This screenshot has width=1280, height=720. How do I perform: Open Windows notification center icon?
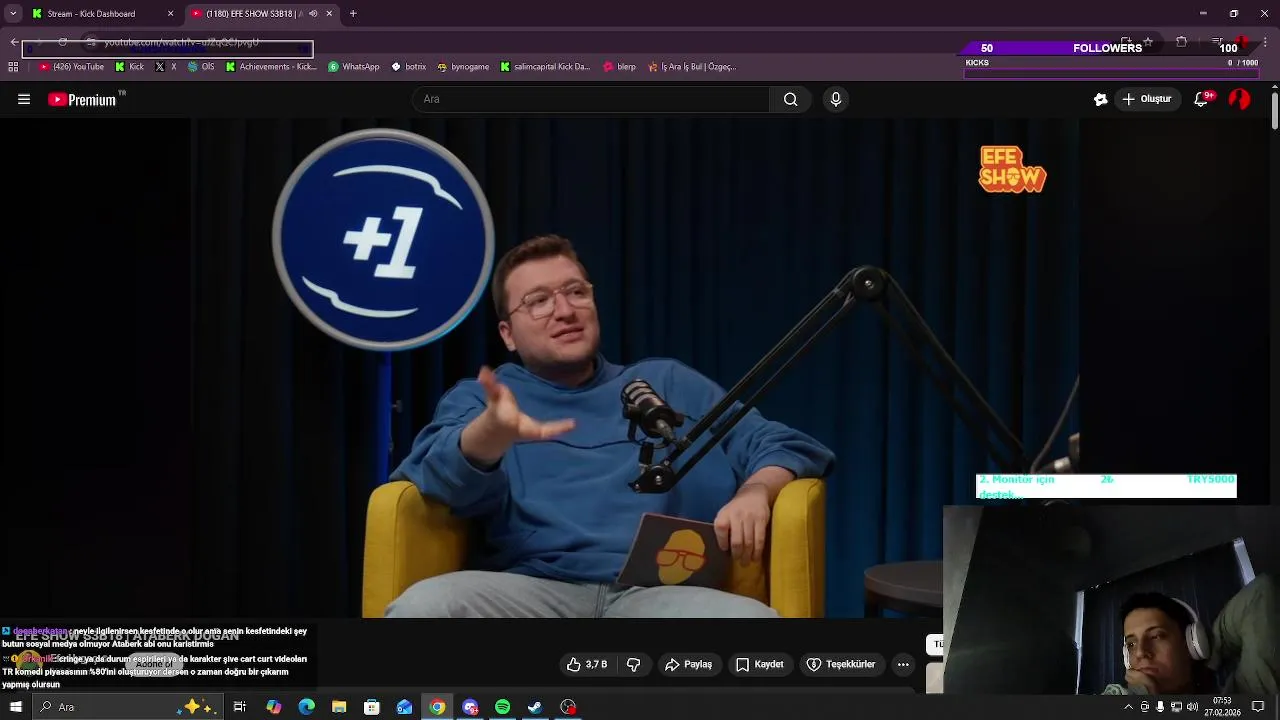(1258, 707)
